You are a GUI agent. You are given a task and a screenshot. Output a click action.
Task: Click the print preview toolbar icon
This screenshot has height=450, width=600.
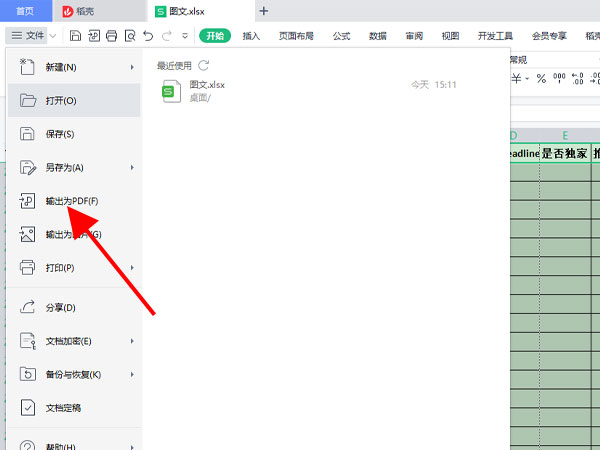[x=130, y=36]
